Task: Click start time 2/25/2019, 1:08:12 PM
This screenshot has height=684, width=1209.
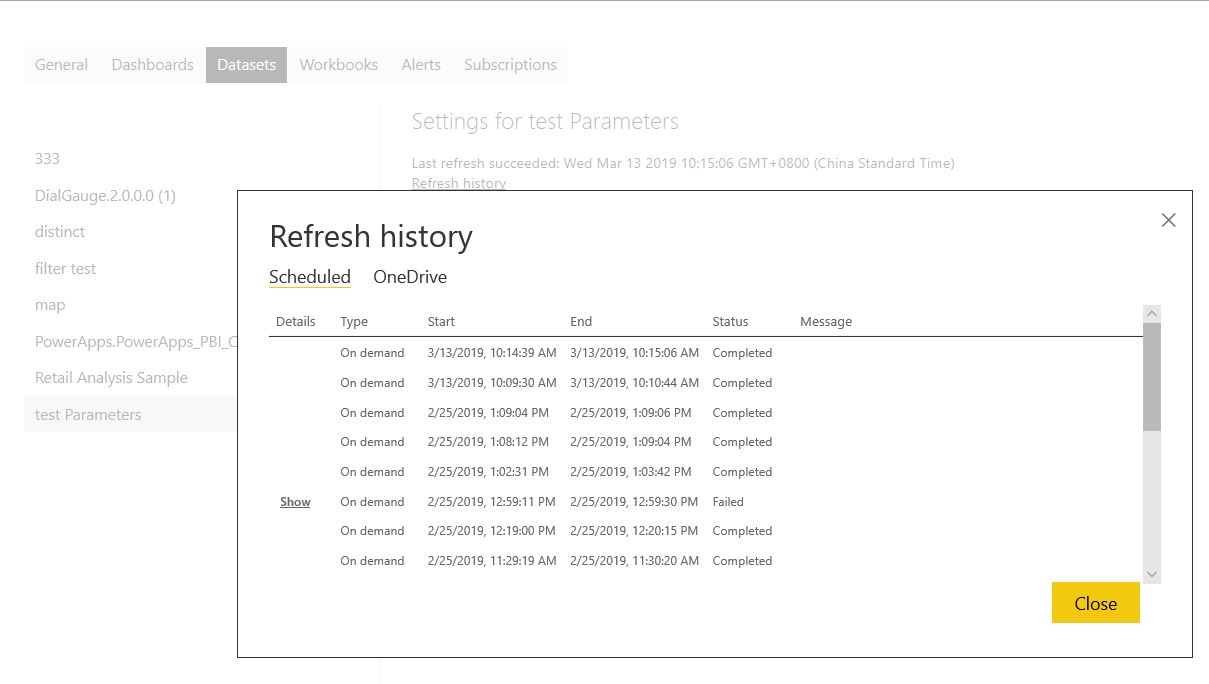Action: coord(488,442)
